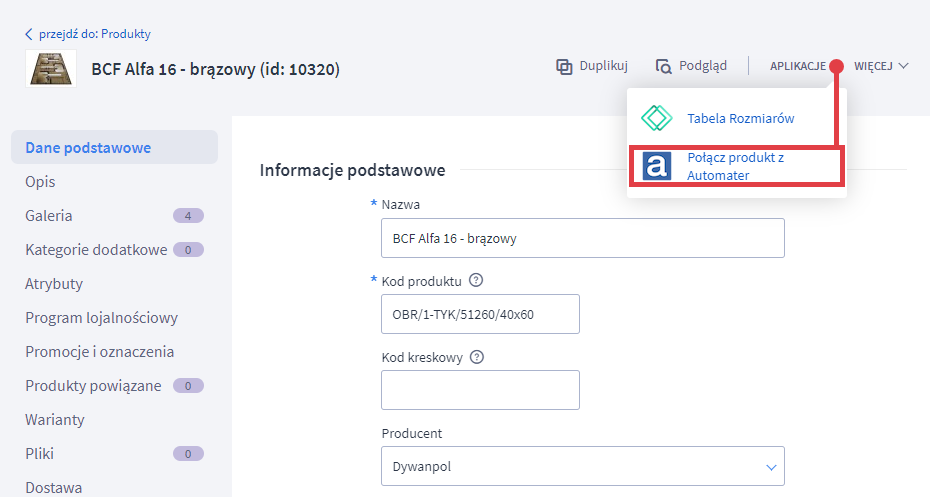
Task: Open Program lojalnościowy section
Action: click(x=101, y=318)
